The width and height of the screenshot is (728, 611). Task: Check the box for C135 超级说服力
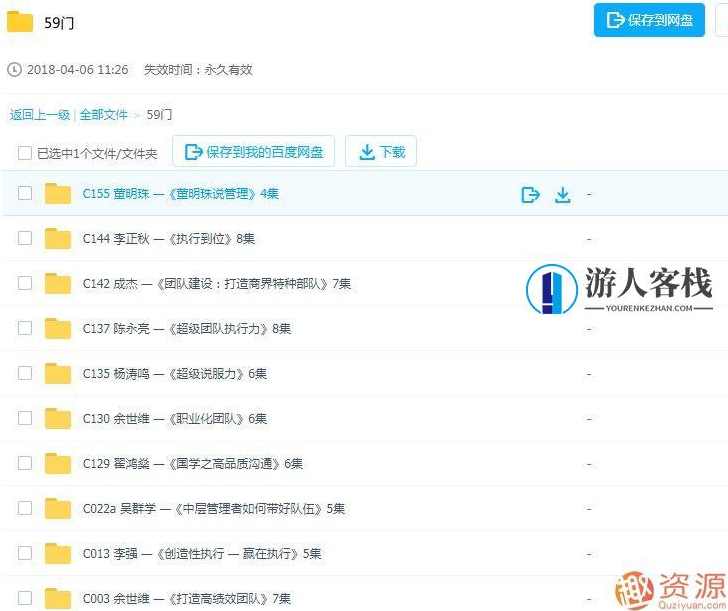point(25,373)
